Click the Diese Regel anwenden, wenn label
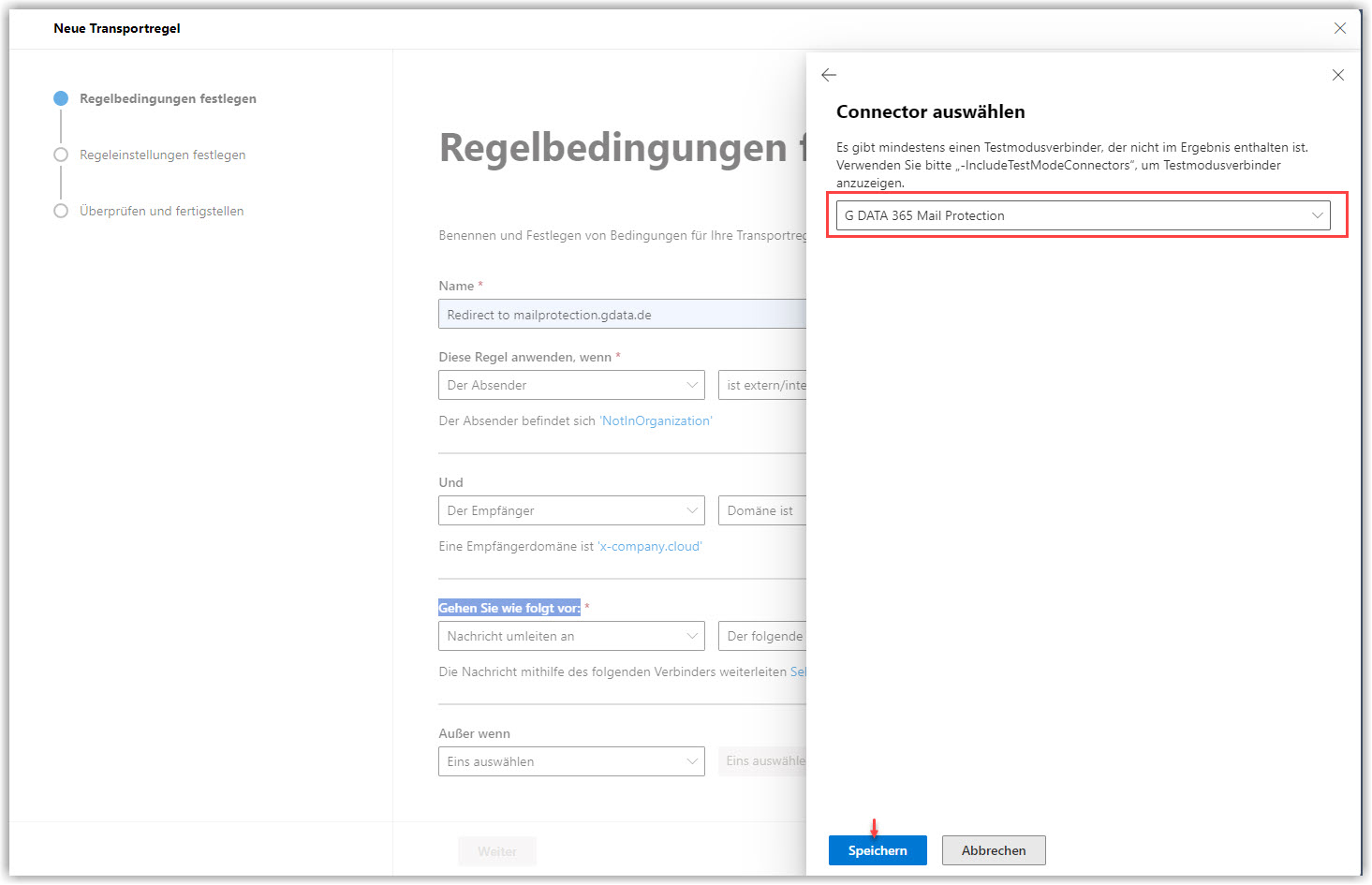The width and height of the screenshot is (1372, 885). [x=524, y=357]
